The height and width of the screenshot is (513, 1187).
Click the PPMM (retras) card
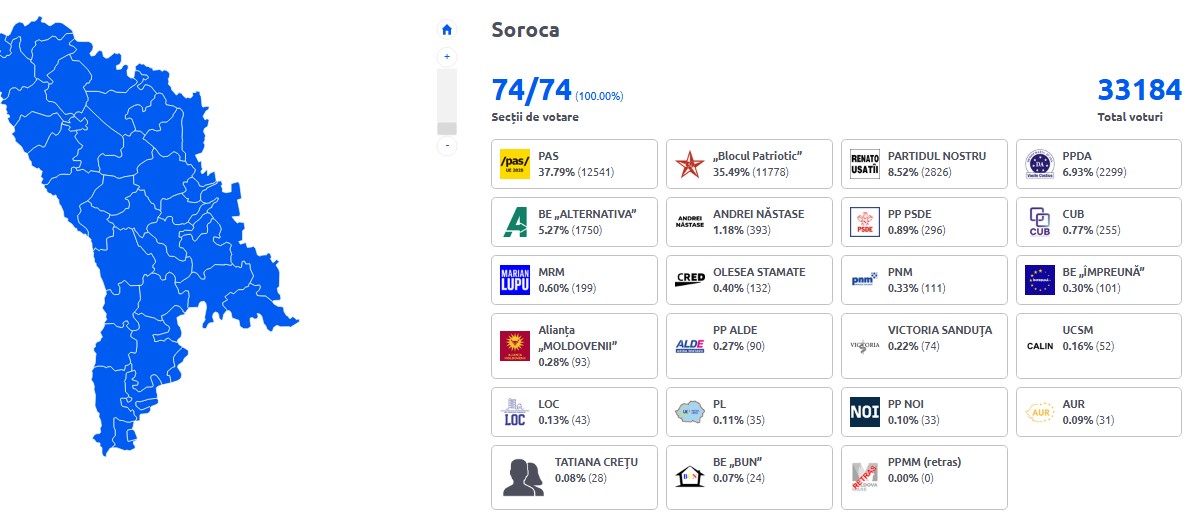coord(924,477)
